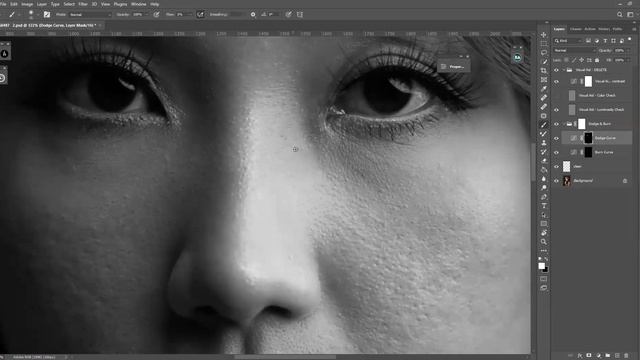Image resolution: width=640 pixels, height=360 pixels.
Task: Open the layer Kind filter dropdown
Action: pos(568,41)
